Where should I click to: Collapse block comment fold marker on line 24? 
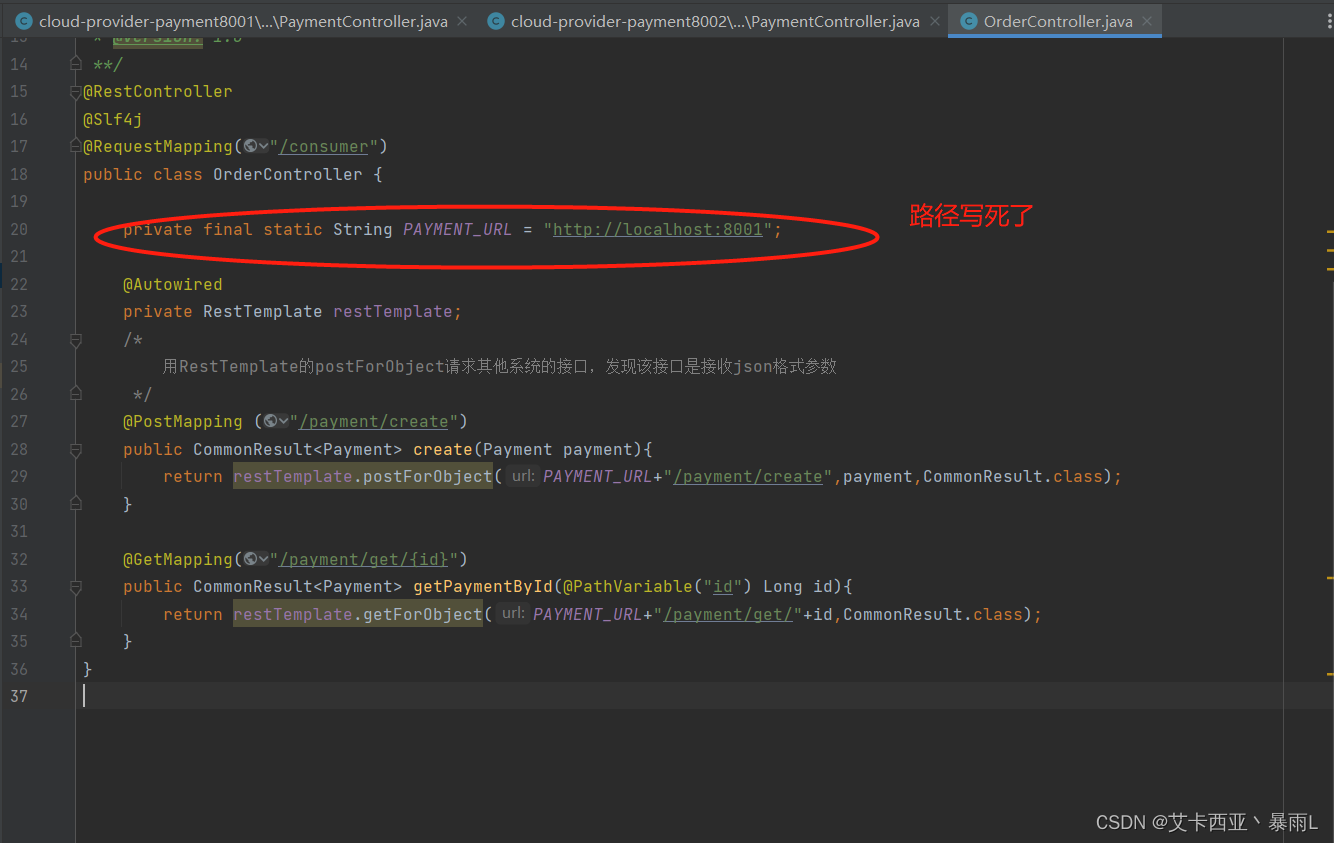pos(76,340)
